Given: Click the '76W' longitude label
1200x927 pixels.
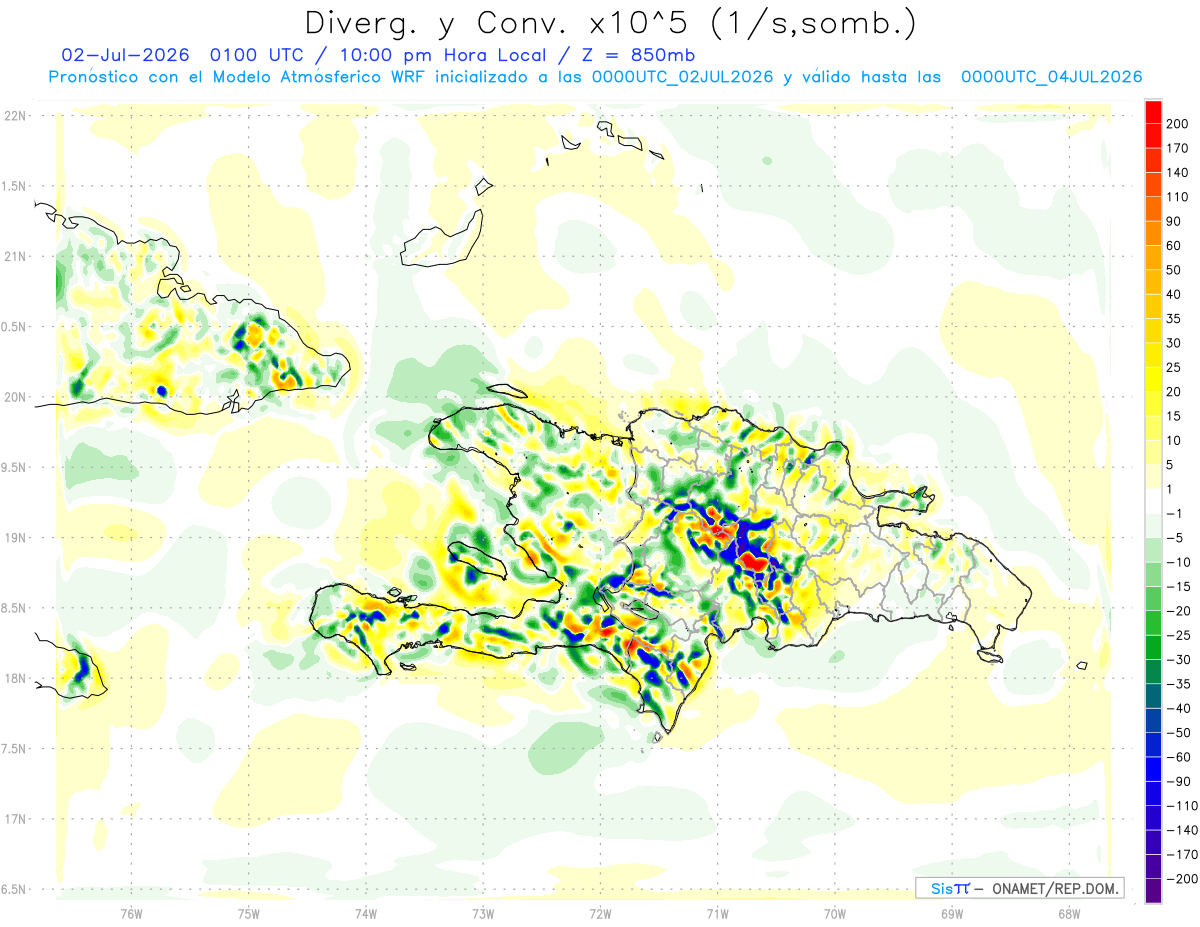Looking at the screenshot, I should click(x=131, y=914).
